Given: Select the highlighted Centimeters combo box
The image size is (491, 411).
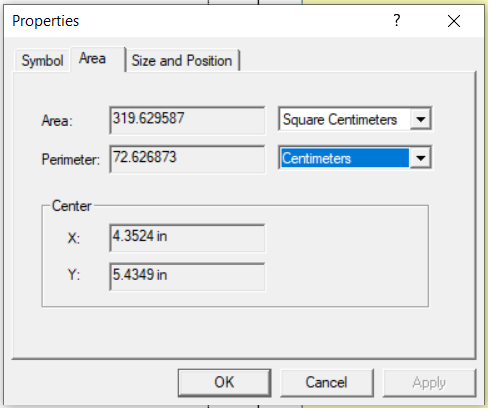Looking at the screenshot, I should (355, 158).
